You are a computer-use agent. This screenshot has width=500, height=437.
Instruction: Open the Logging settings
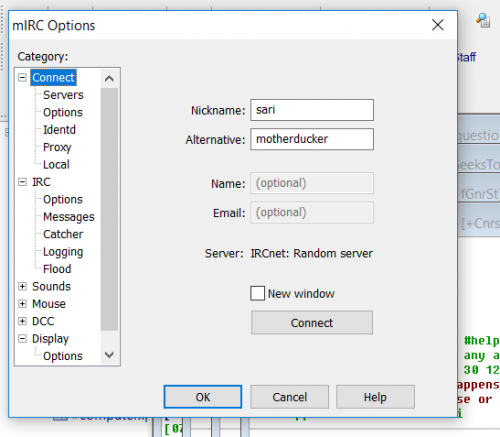tap(63, 252)
